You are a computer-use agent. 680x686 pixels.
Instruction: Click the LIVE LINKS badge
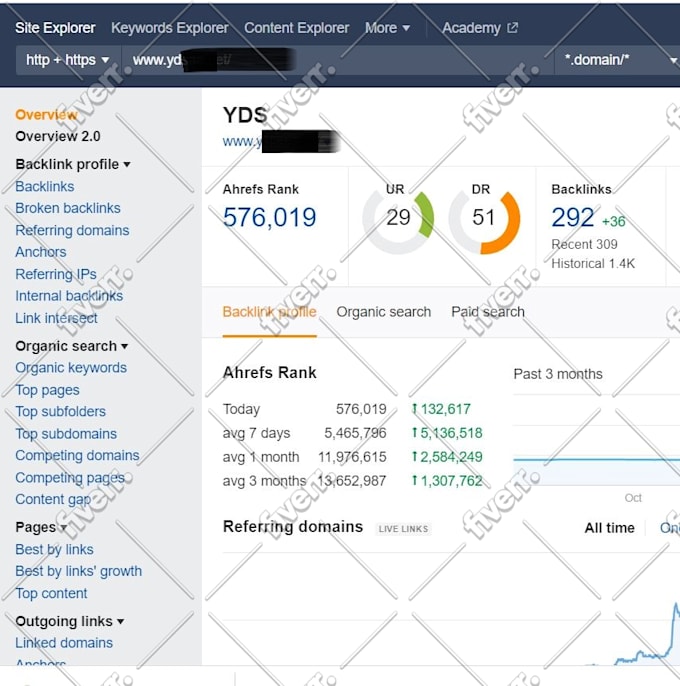click(403, 529)
